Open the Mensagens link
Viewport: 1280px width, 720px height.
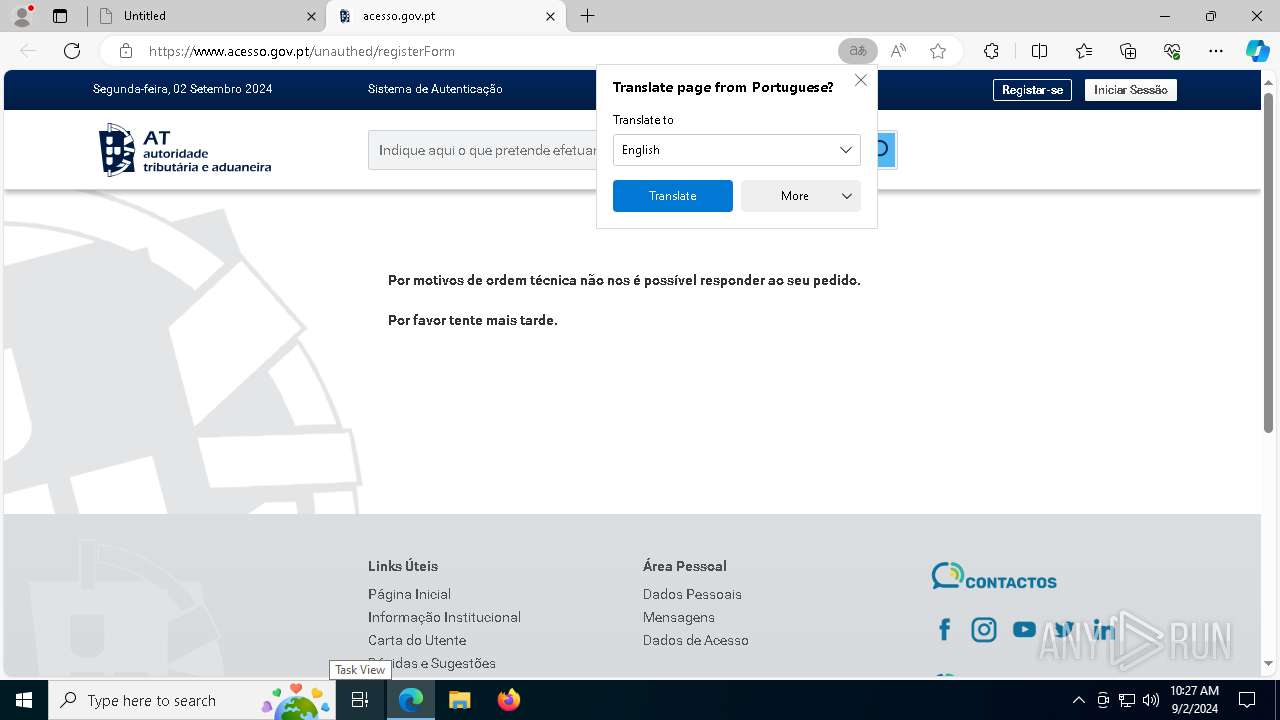tap(679, 617)
